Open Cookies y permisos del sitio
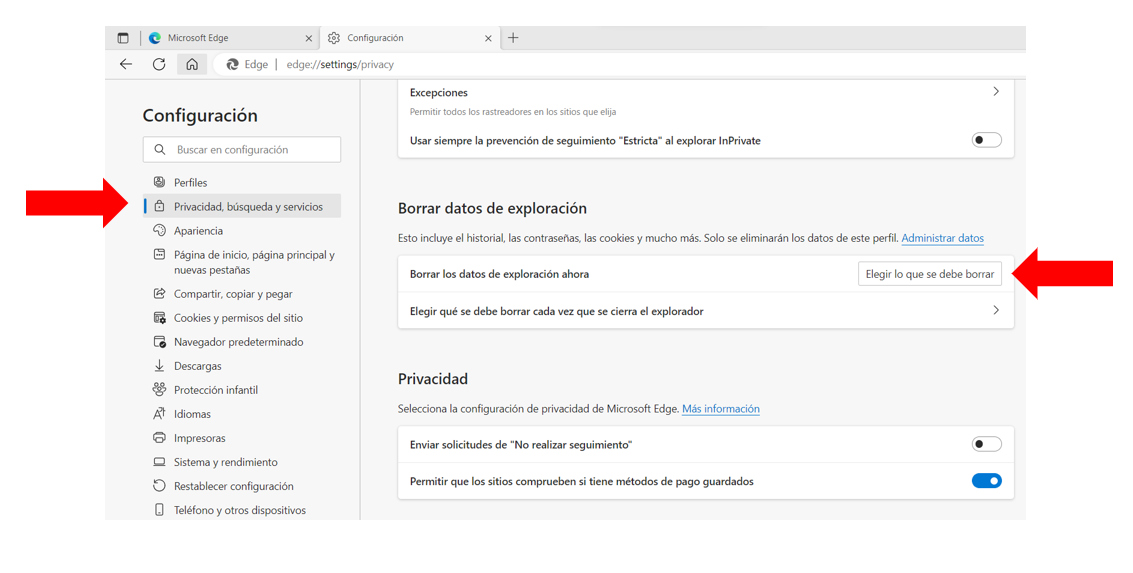 [x=242, y=318]
